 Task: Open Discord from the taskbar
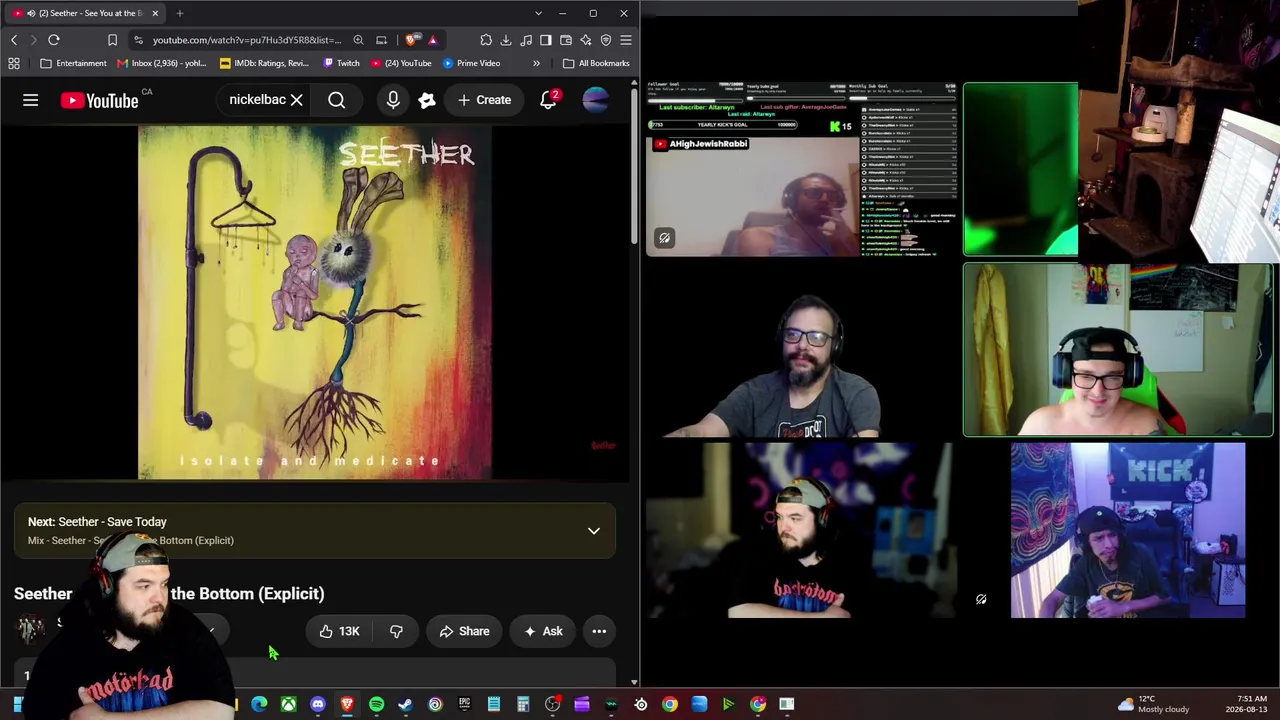tap(318, 704)
